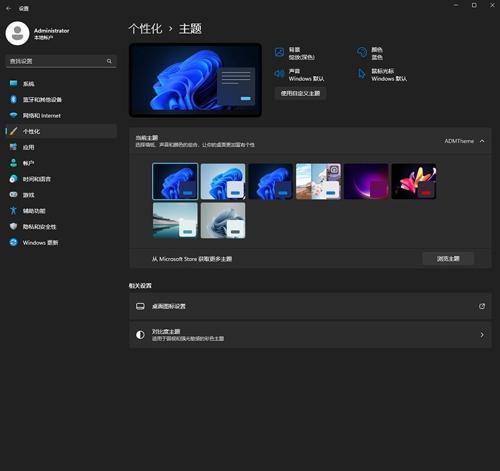Select the highlighted dark blue bloom theme

175,181
